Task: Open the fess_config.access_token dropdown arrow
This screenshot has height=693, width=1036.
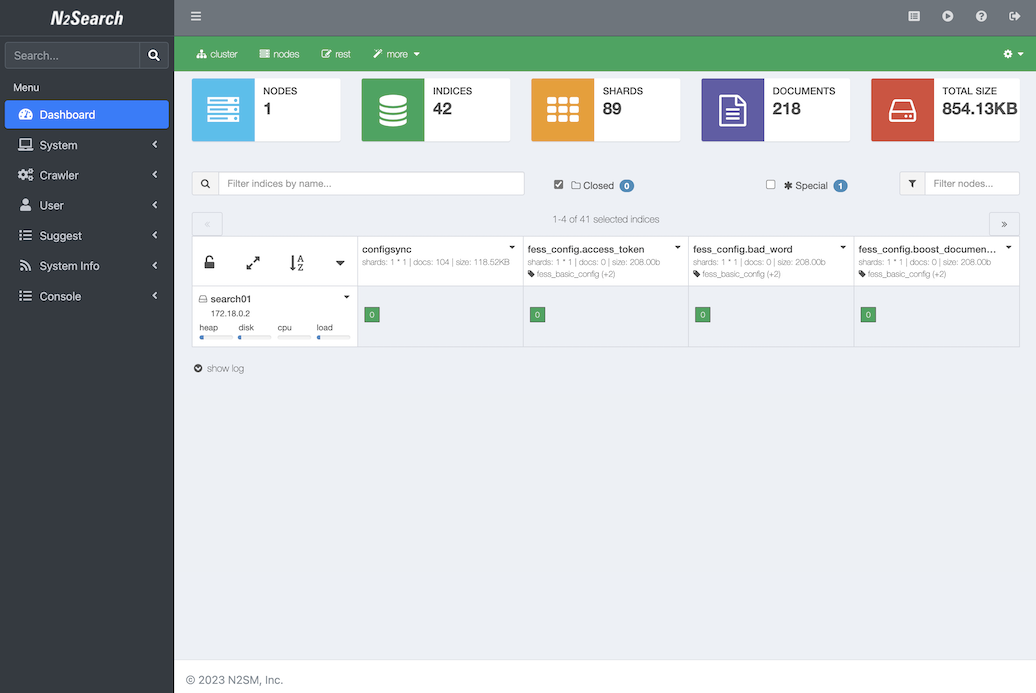Action: click(677, 248)
